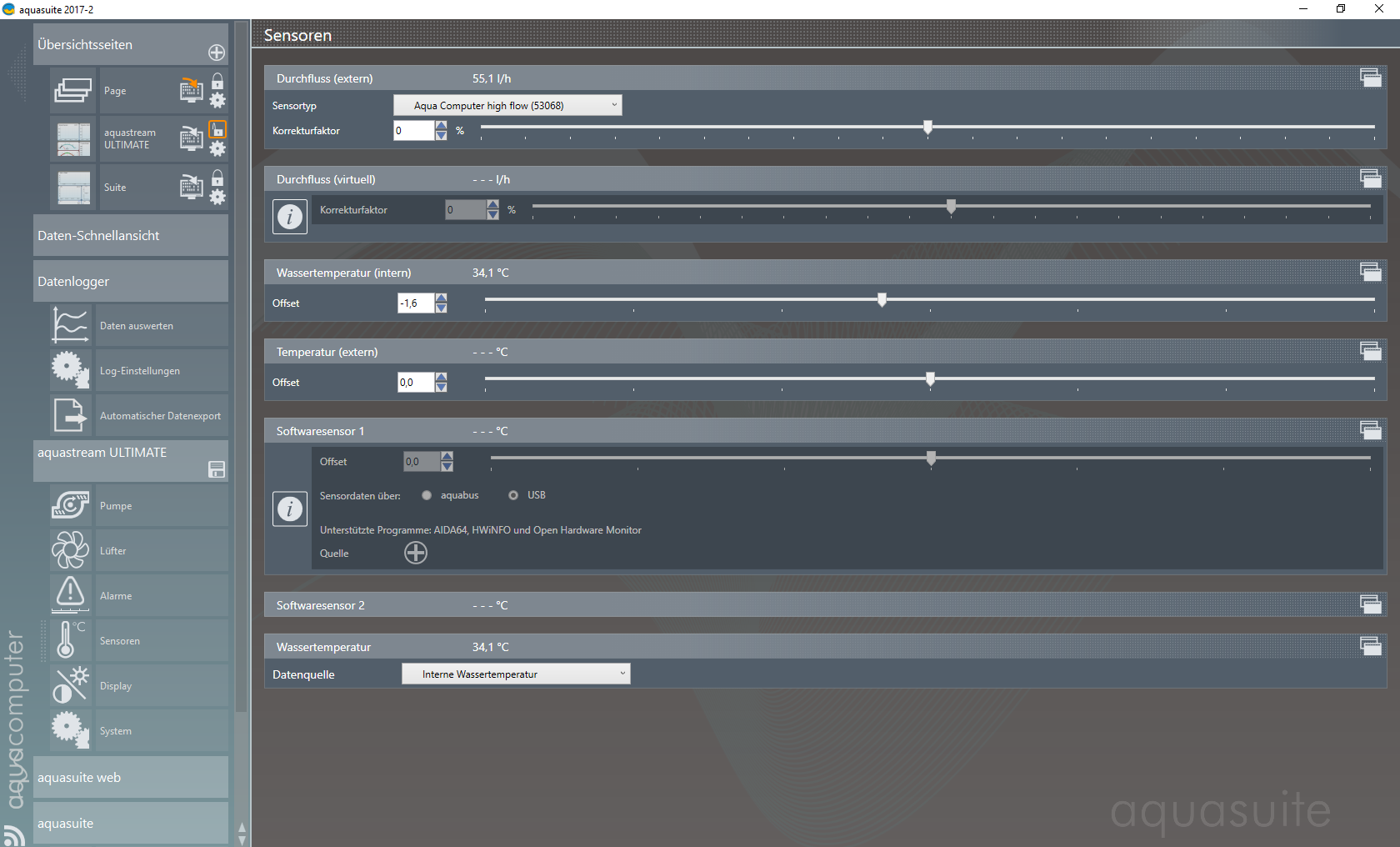Image resolution: width=1400 pixels, height=847 pixels.
Task: Add a Quelle with the plus button
Action: 416,553
